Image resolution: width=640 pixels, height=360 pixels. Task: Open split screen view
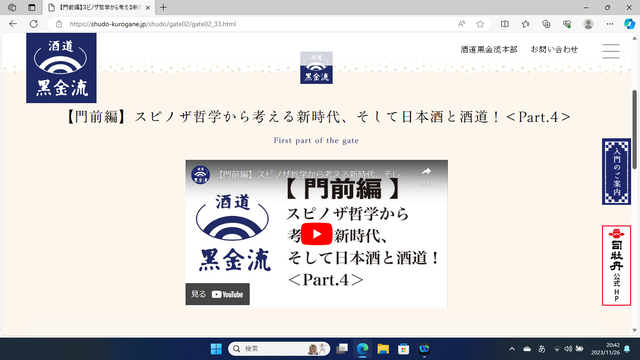(x=505, y=24)
